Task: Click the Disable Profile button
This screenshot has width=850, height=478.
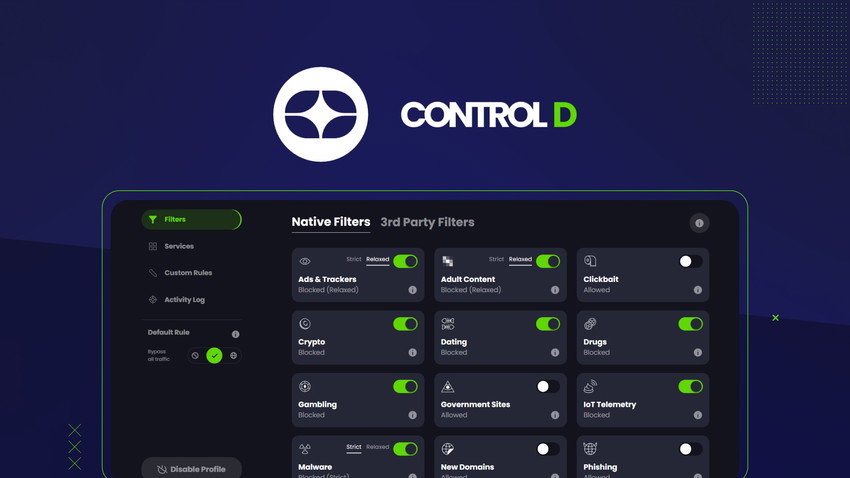Action: coord(191,469)
